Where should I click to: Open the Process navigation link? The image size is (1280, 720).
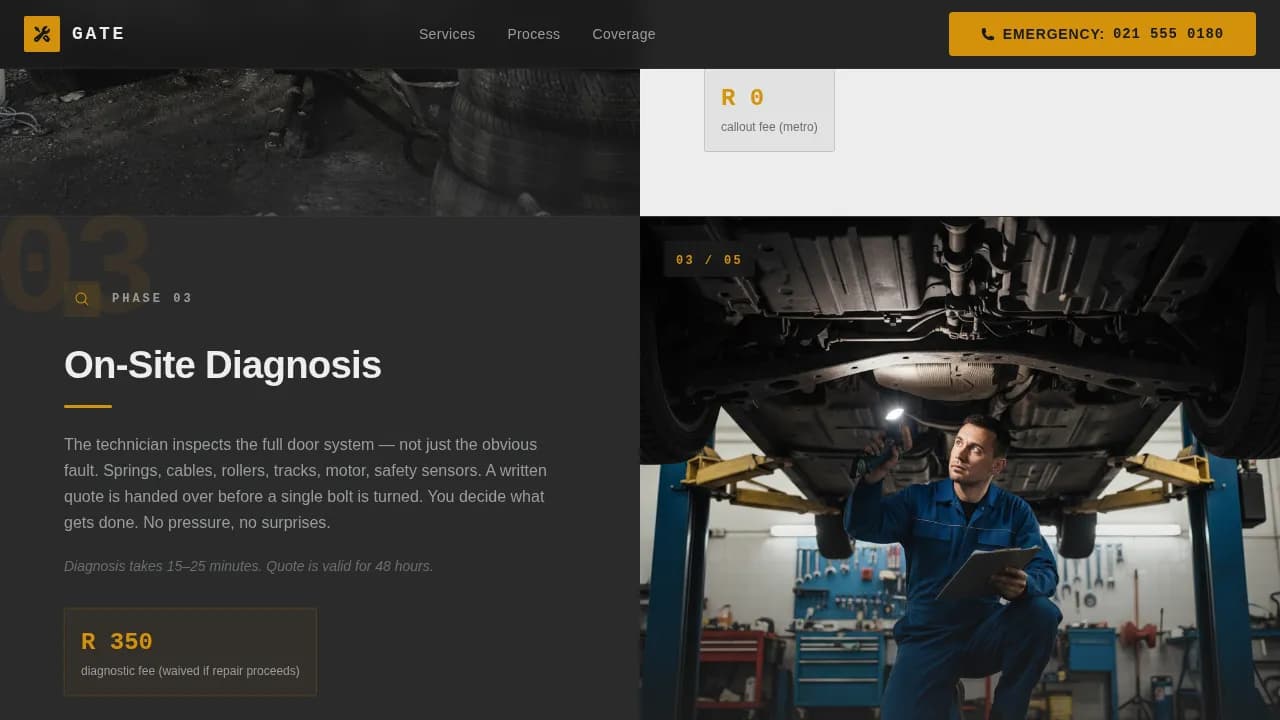(533, 34)
